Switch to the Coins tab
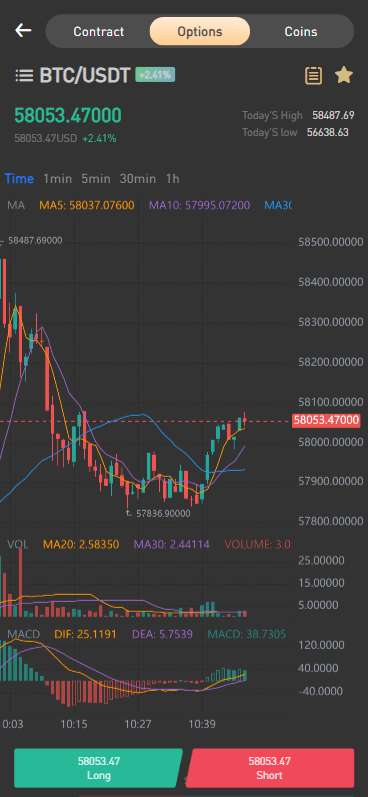 tap(301, 32)
